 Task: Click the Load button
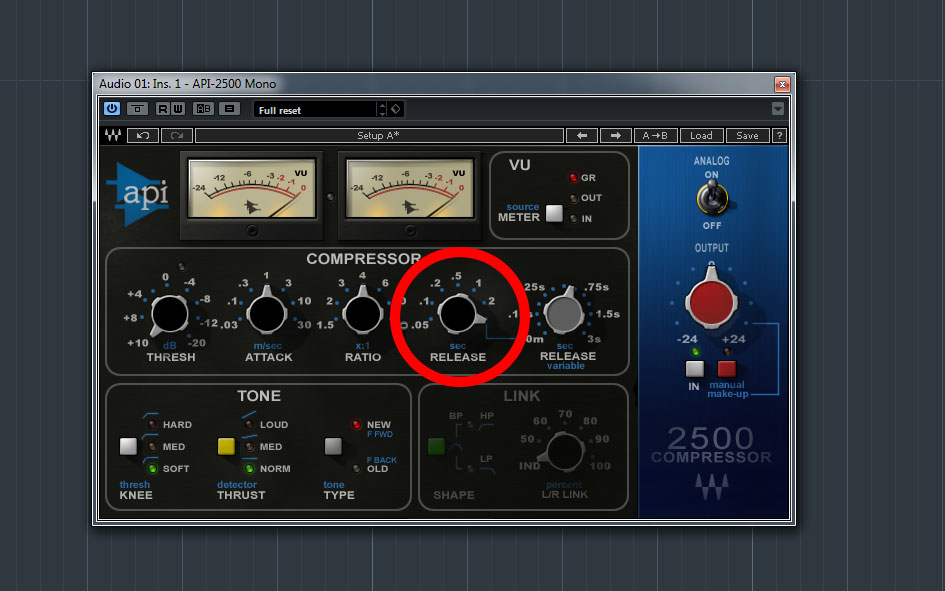pyautogui.click(x=702, y=136)
